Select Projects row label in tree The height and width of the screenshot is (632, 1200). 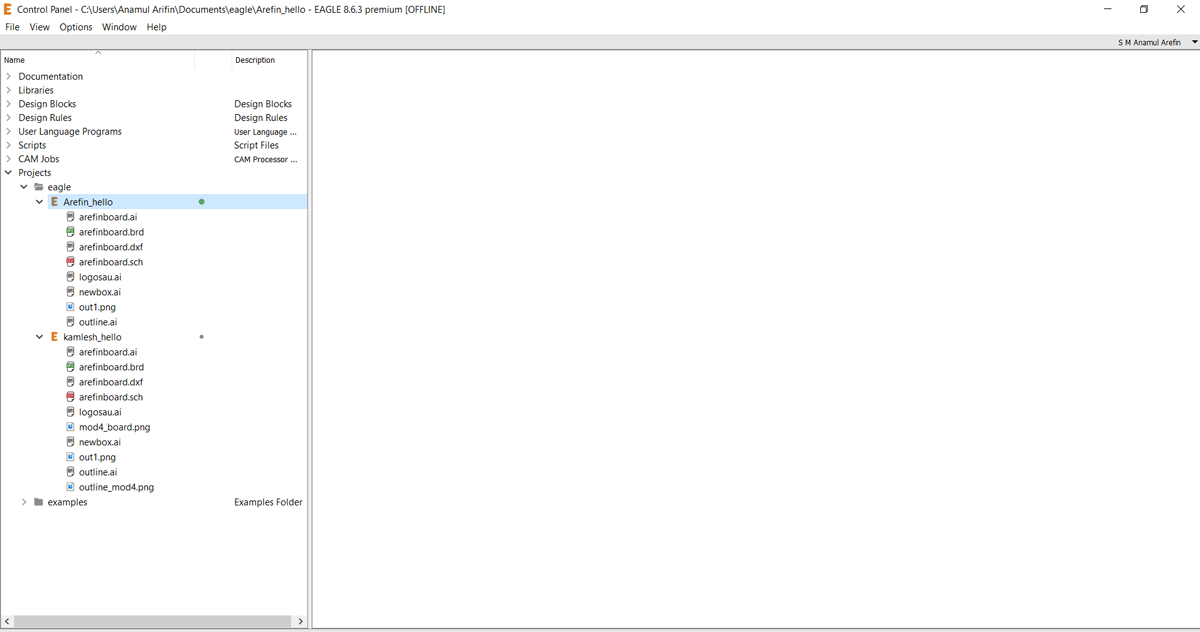(35, 173)
